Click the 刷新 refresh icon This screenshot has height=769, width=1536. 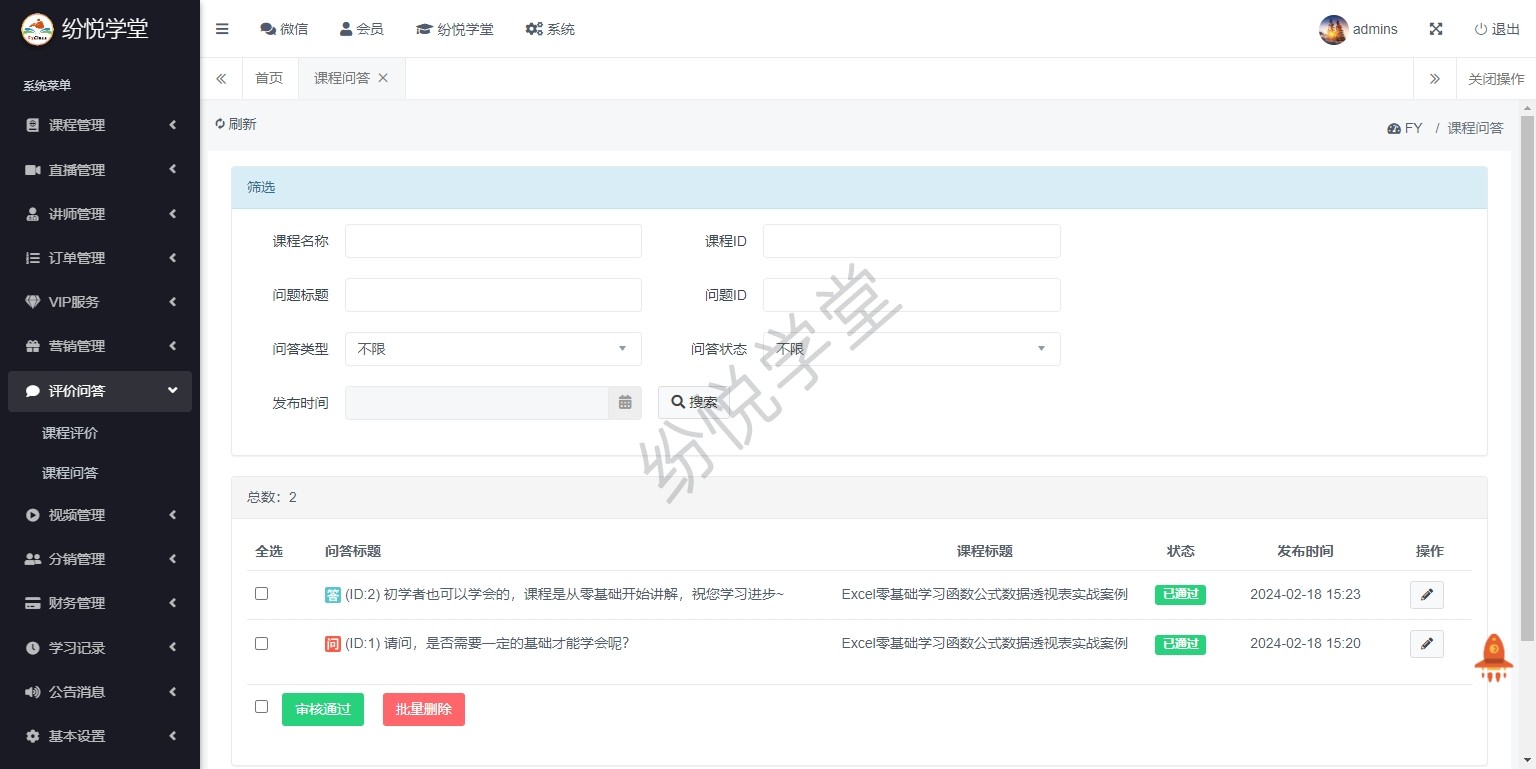(220, 124)
